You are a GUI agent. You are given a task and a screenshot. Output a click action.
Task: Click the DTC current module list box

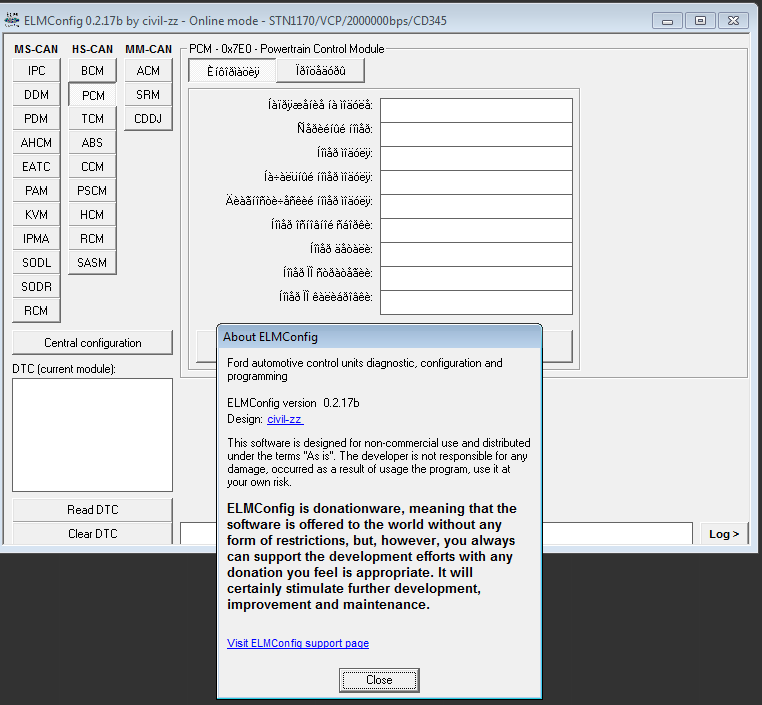(x=92, y=435)
